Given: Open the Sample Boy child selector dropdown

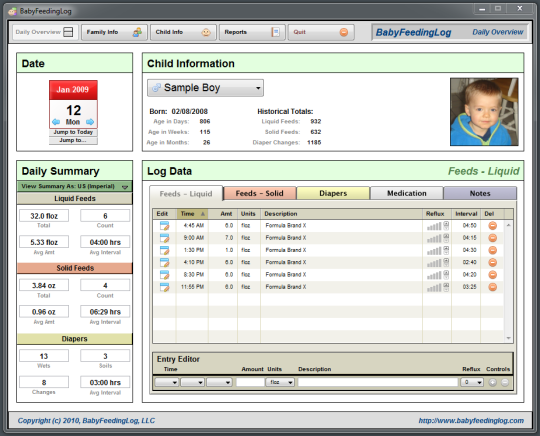Looking at the screenshot, I should (x=206, y=88).
